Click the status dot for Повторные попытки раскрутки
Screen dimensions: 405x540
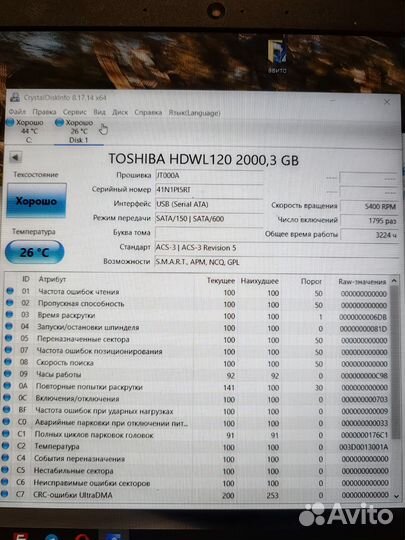click(x=7, y=386)
